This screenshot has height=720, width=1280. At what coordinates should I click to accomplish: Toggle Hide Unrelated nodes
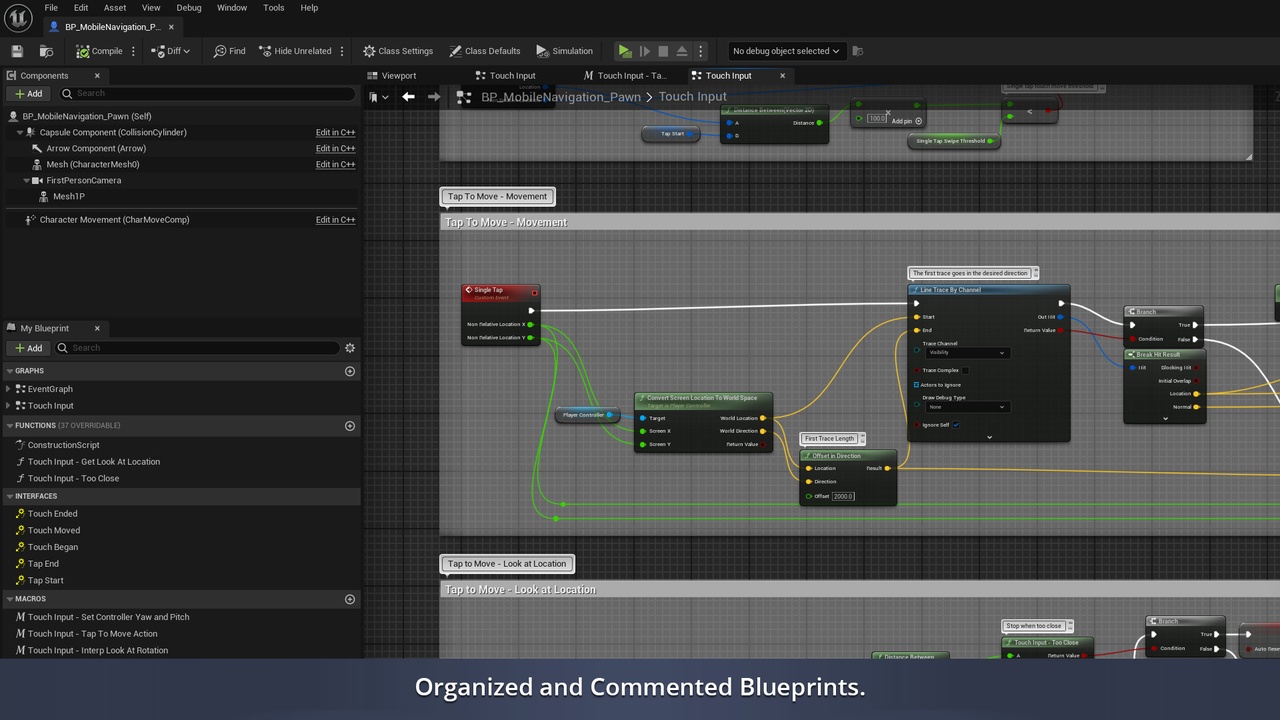[x=295, y=51]
